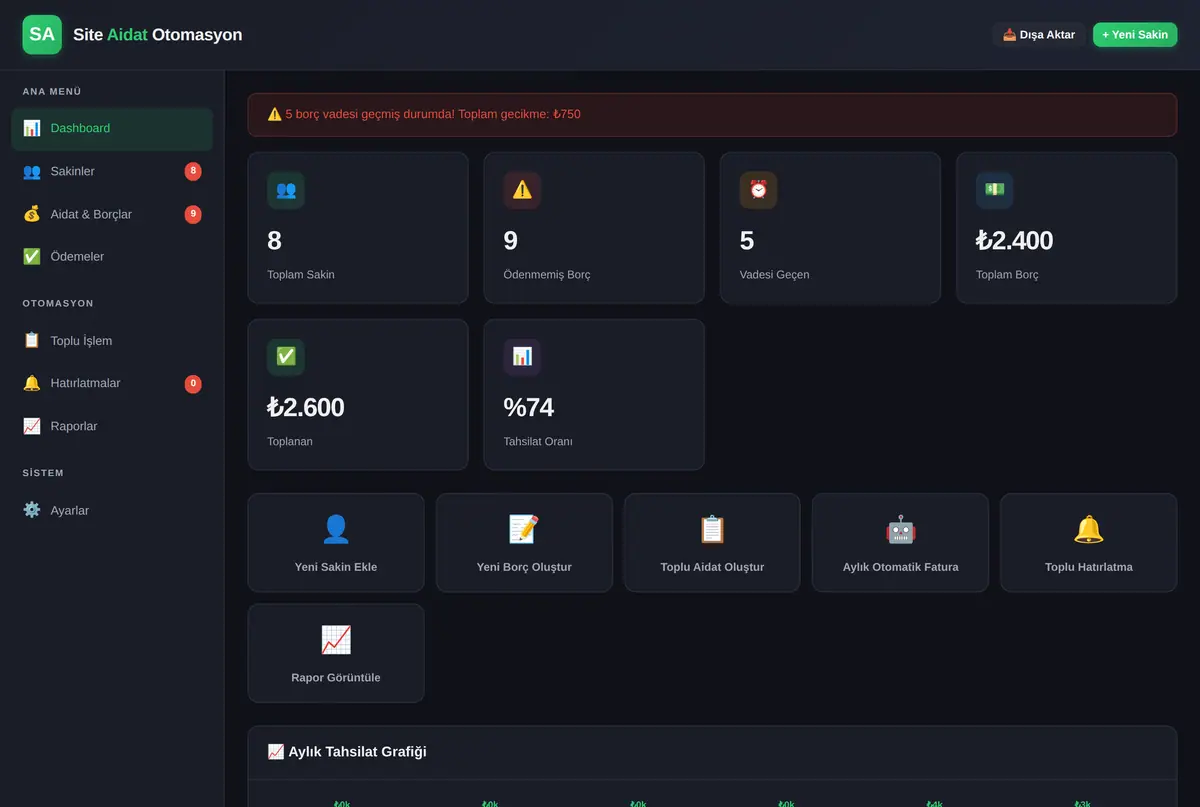Click the Ayarlar gear icon
The height and width of the screenshot is (807, 1200).
[32, 510]
